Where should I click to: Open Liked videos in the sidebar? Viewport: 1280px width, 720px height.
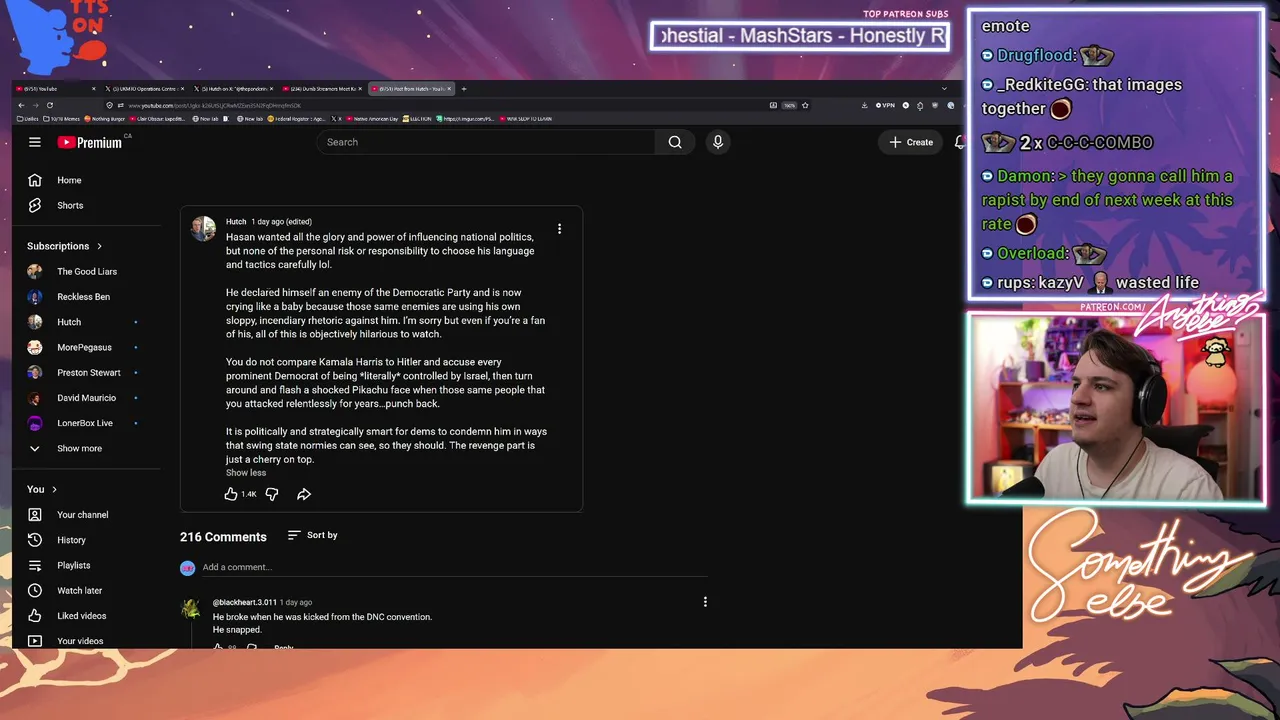coord(81,616)
